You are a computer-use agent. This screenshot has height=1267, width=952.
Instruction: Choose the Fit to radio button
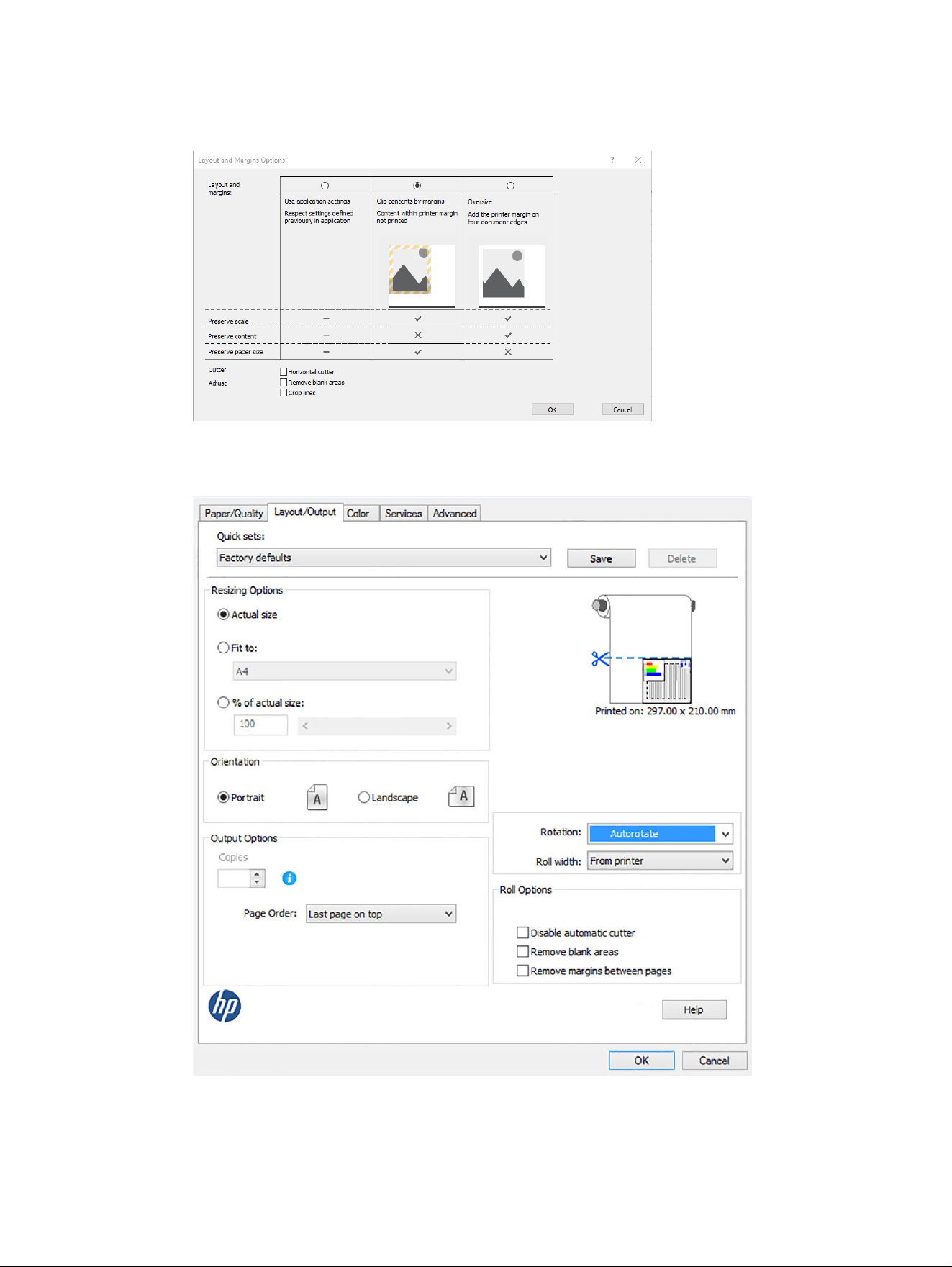point(223,648)
